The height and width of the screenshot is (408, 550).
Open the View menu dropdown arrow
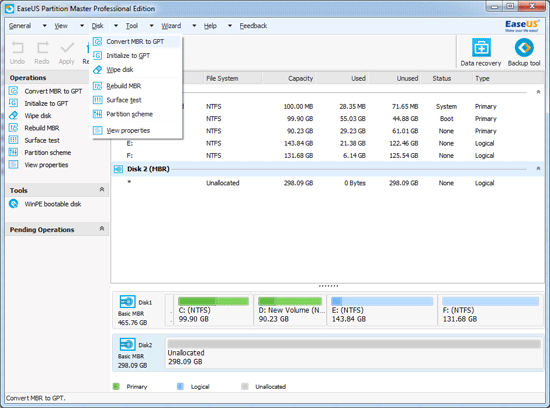[x=82, y=26]
